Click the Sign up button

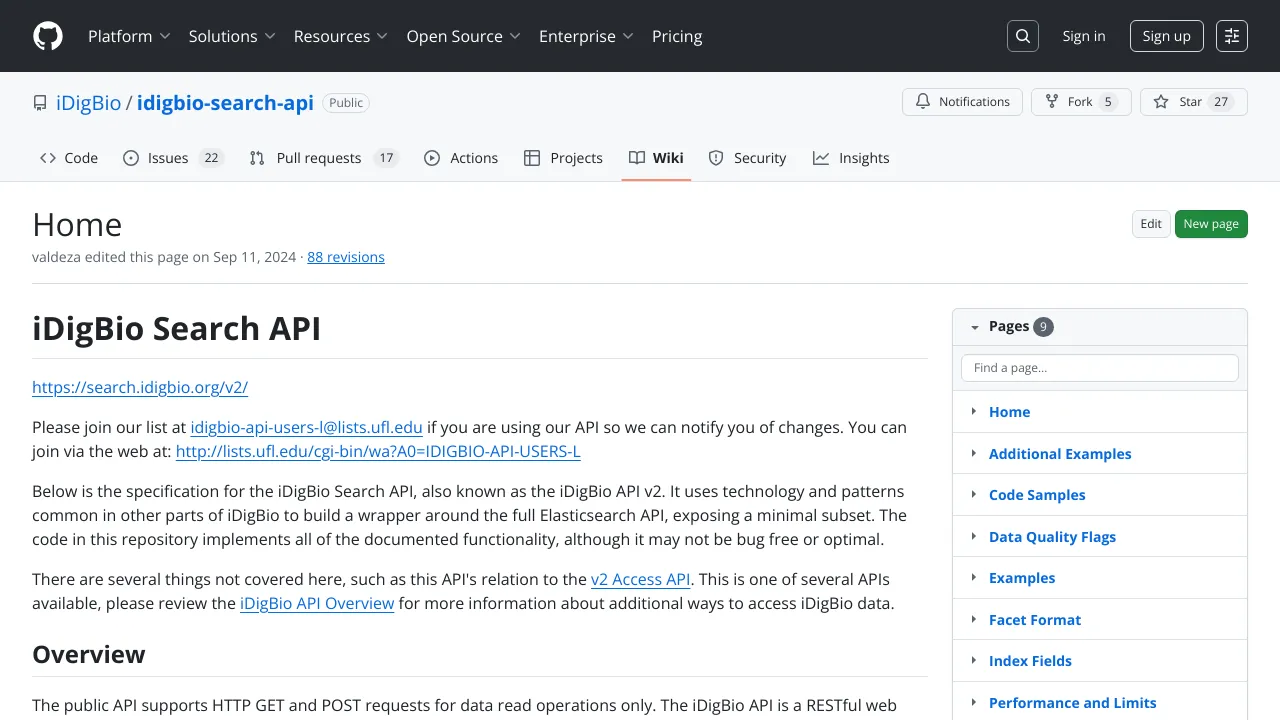tap(1167, 36)
